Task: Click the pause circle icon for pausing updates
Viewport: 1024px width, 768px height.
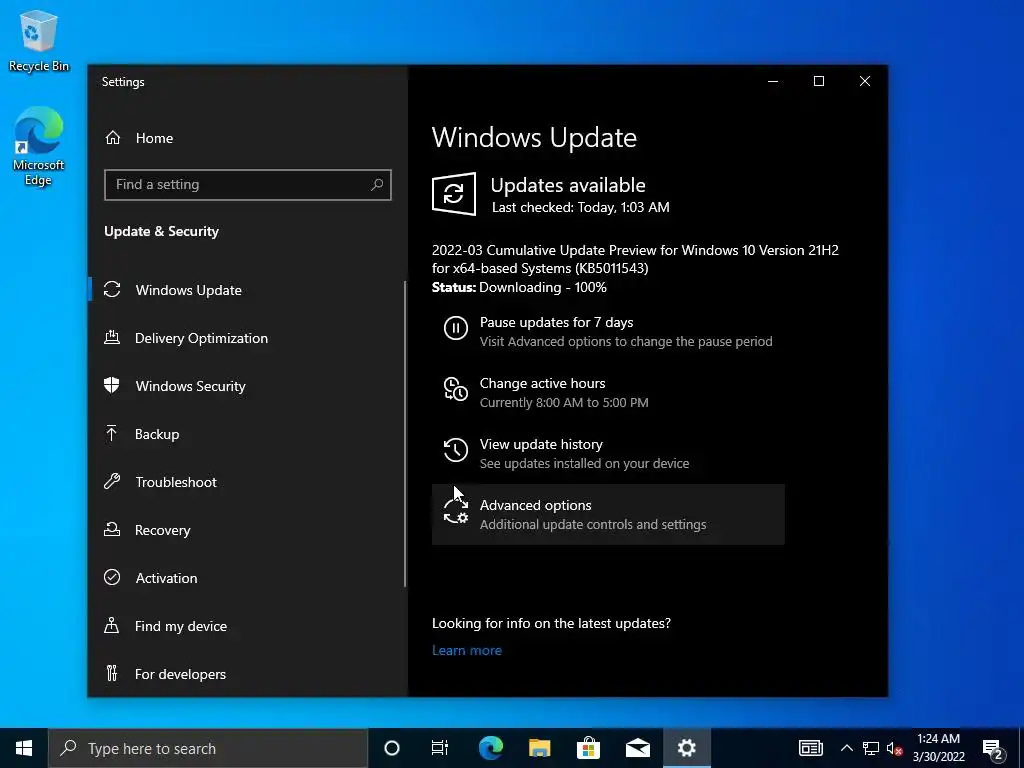Action: [x=456, y=328]
